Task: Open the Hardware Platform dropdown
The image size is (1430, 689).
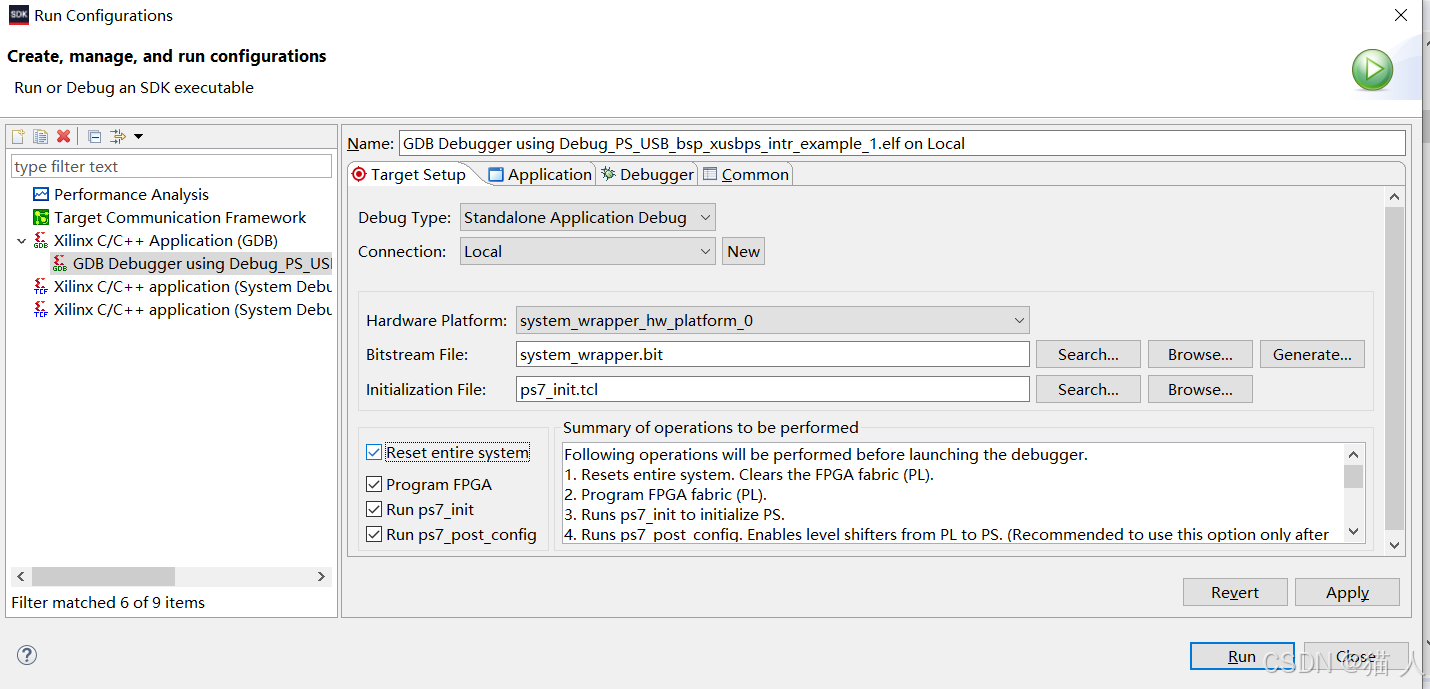Action: (x=773, y=320)
